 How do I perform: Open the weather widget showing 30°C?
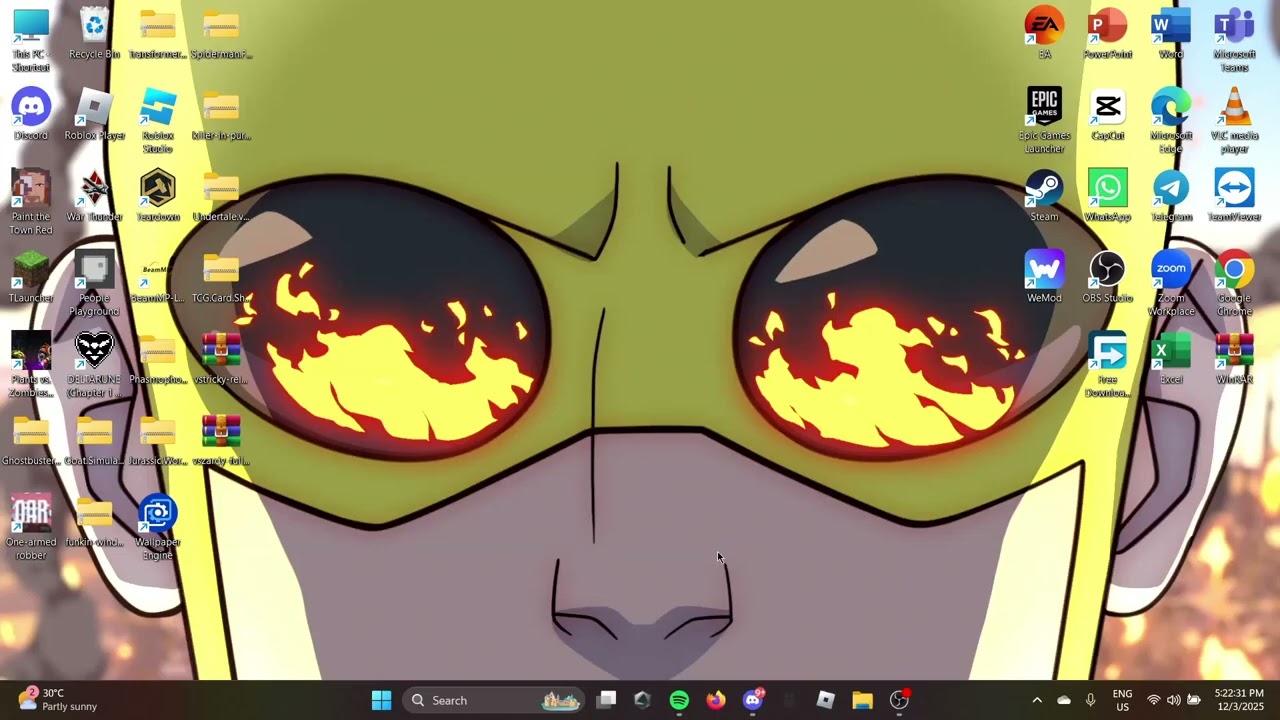click(58, 700)
